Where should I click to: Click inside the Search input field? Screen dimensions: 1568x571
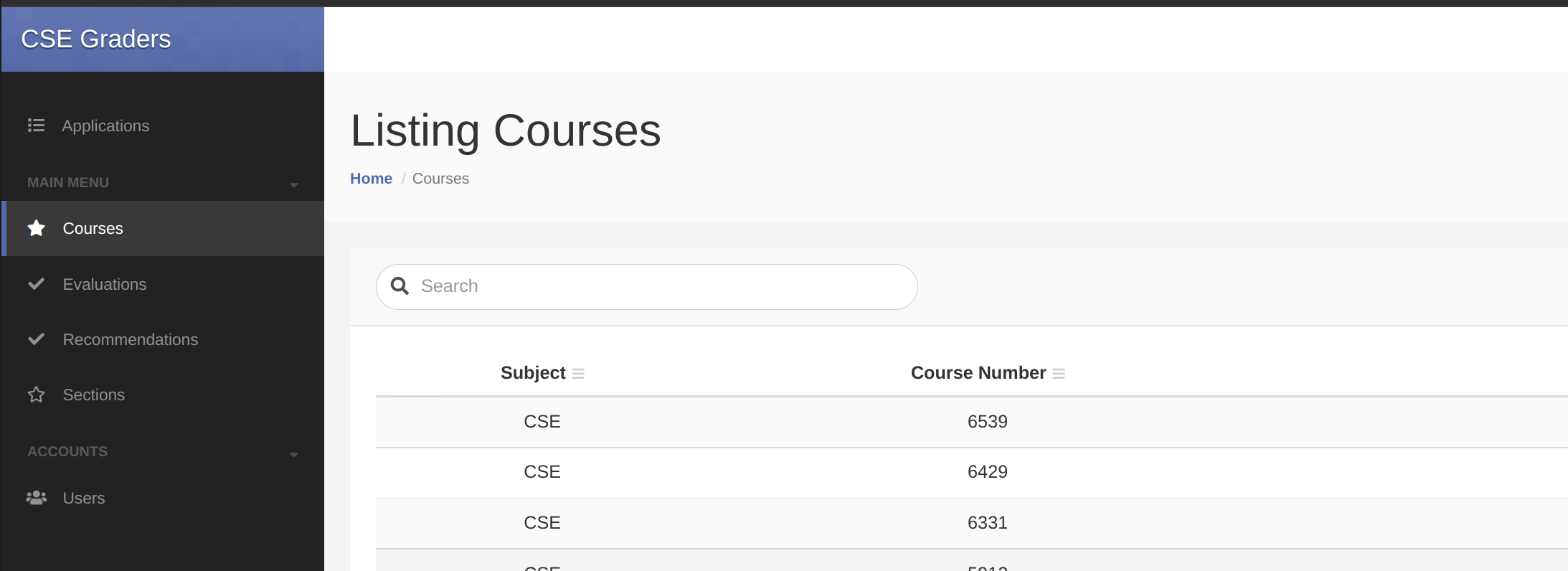click(x=646, y=285)
